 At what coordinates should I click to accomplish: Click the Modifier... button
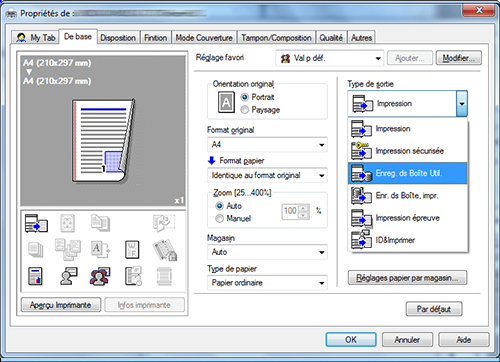459,58
